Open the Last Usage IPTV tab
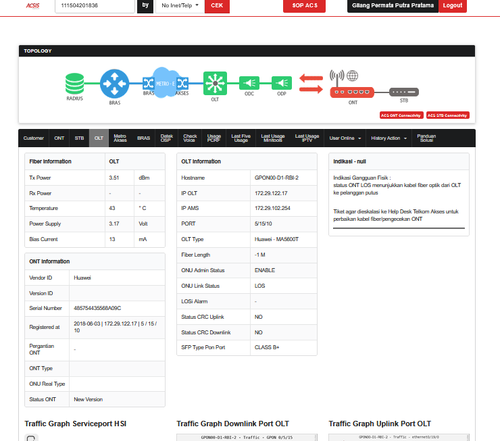 [x=307, y=138]
